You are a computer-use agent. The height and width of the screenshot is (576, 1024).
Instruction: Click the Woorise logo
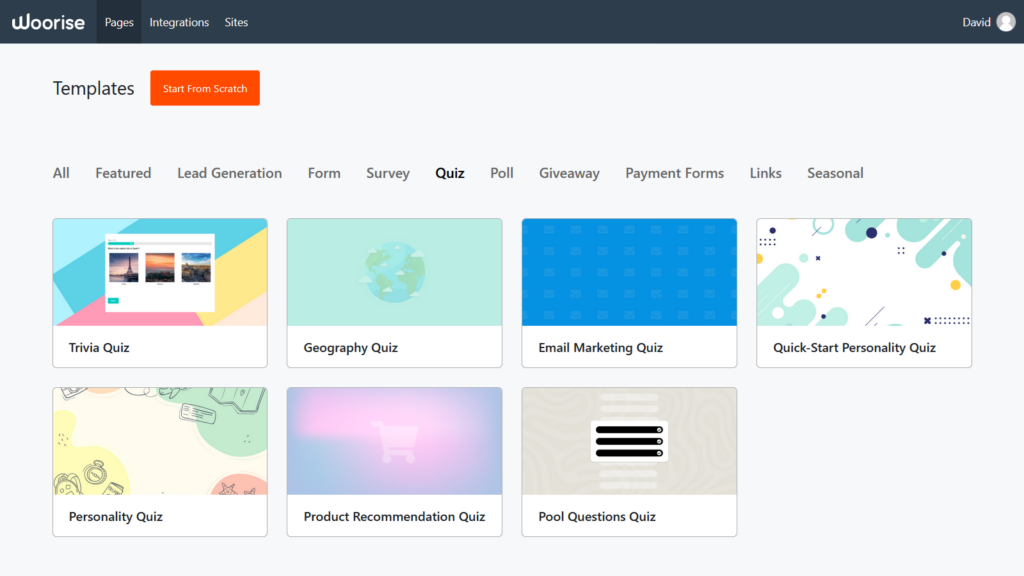(48, 21)
